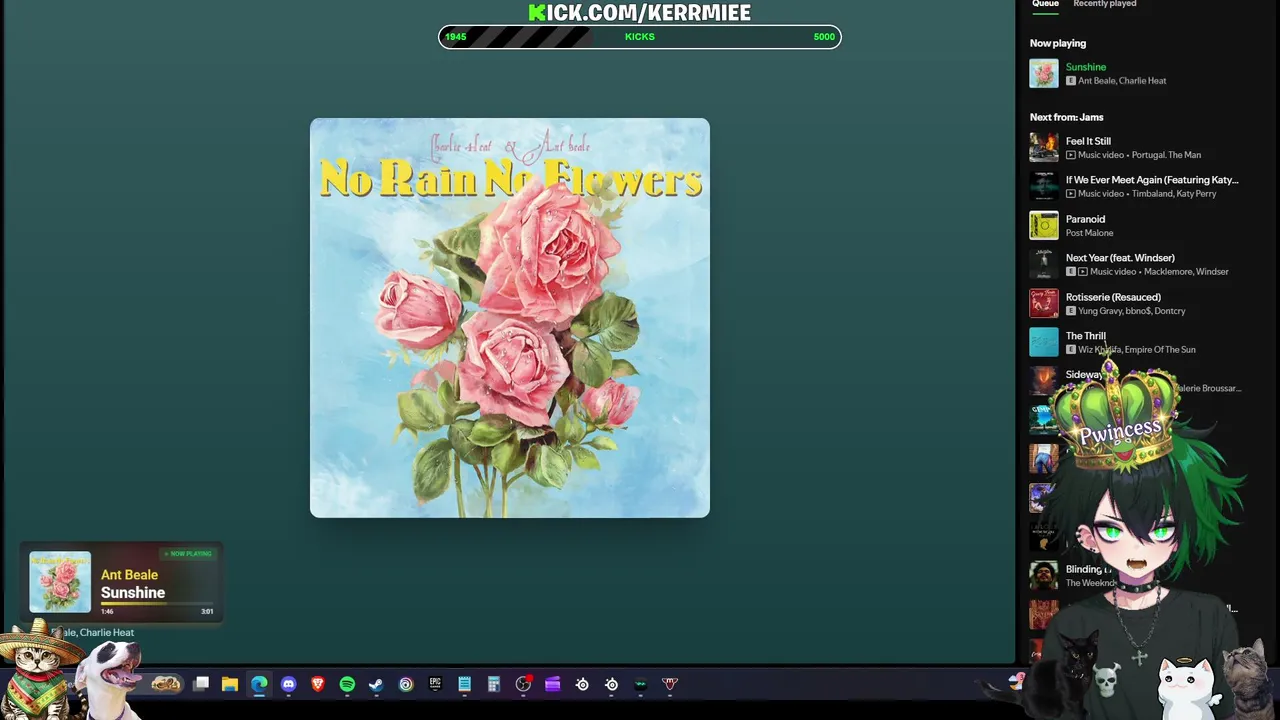1280x720 pixels.
Task: Open artist link Yung Gravy, bbno$, Dontcry
Action: 1132,311
